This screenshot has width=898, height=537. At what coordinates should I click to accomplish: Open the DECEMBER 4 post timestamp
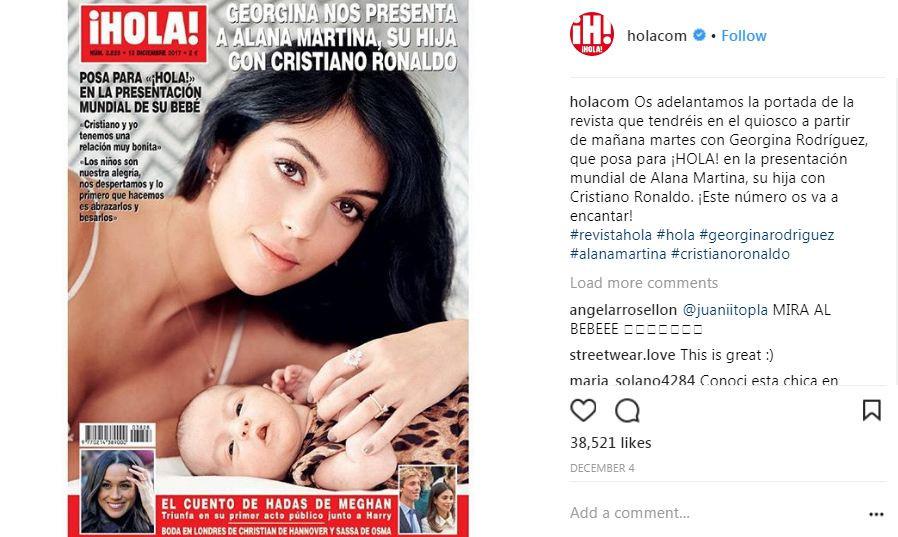coord(602,468)
